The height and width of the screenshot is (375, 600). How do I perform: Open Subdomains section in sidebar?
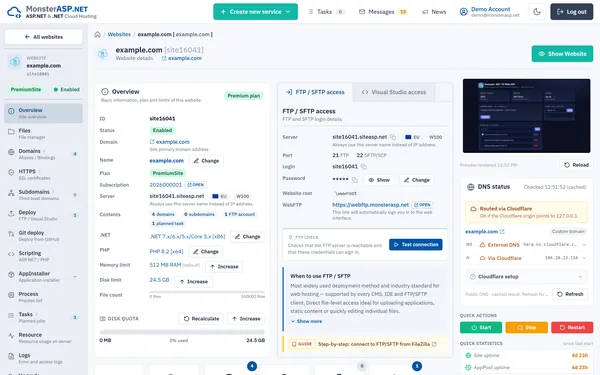pos(43,195)
